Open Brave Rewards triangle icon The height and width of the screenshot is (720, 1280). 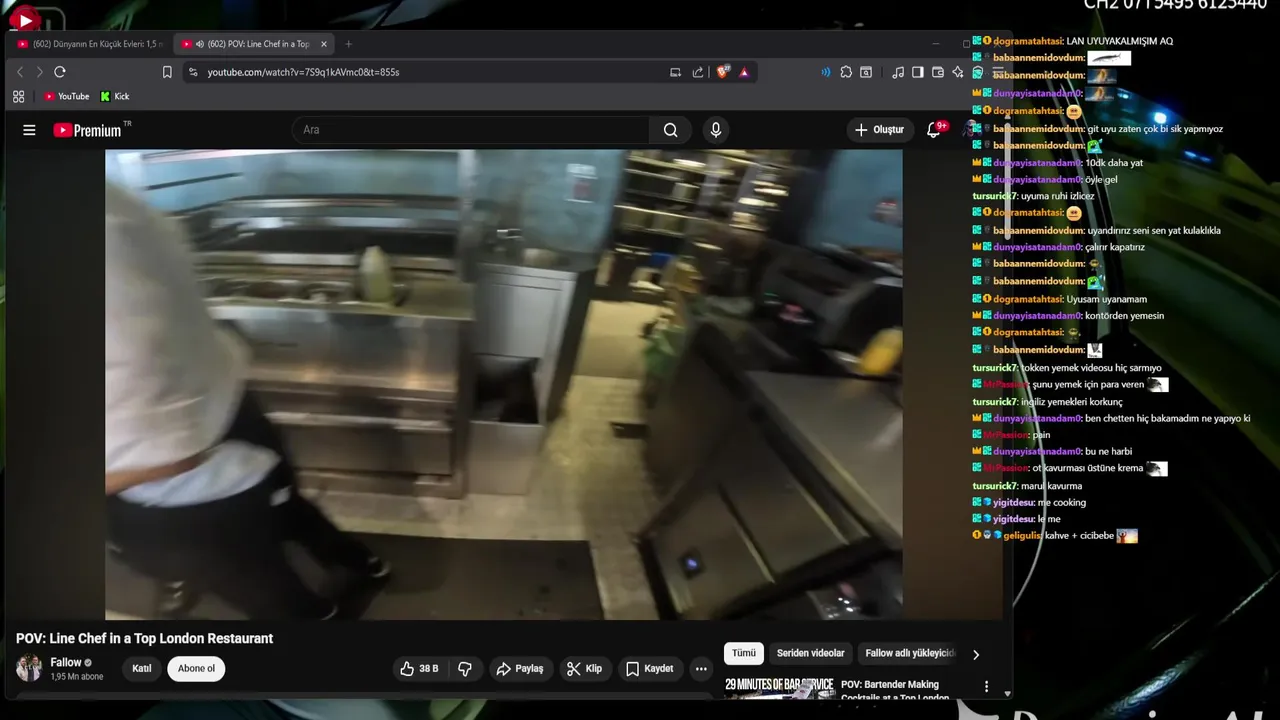coord(744,72)
